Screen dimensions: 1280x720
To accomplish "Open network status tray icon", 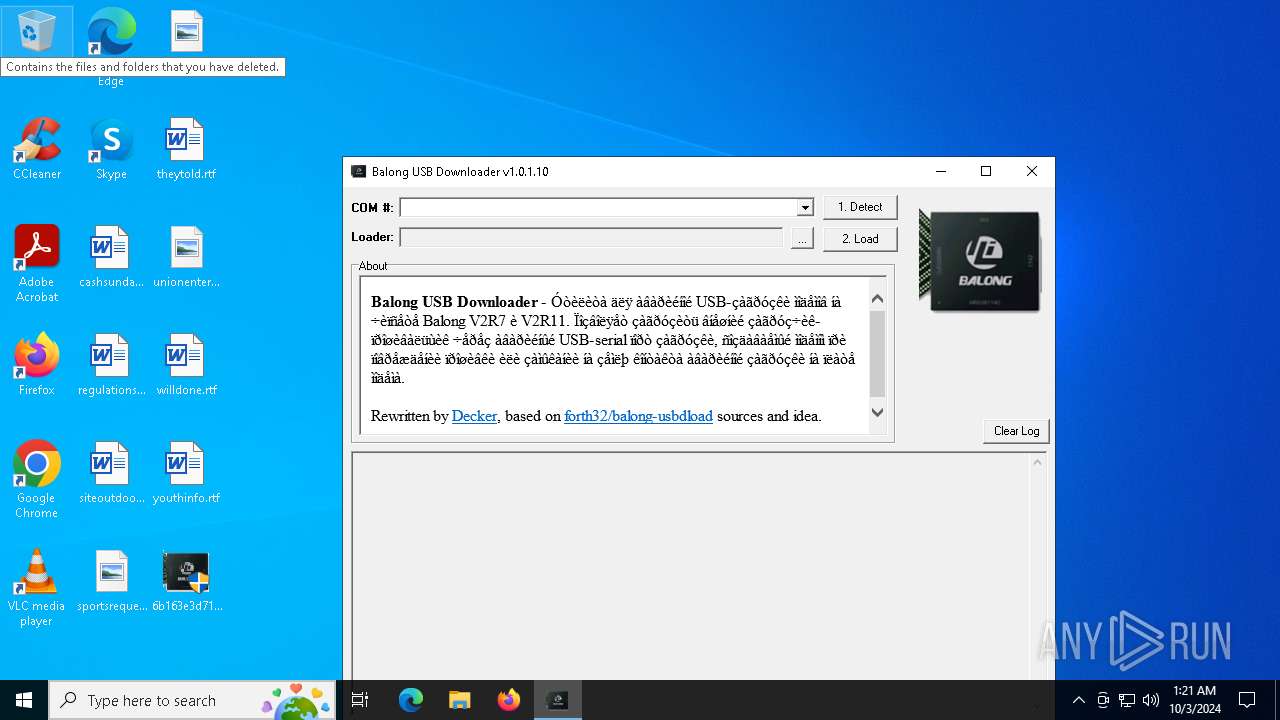I will point(1127,700).
